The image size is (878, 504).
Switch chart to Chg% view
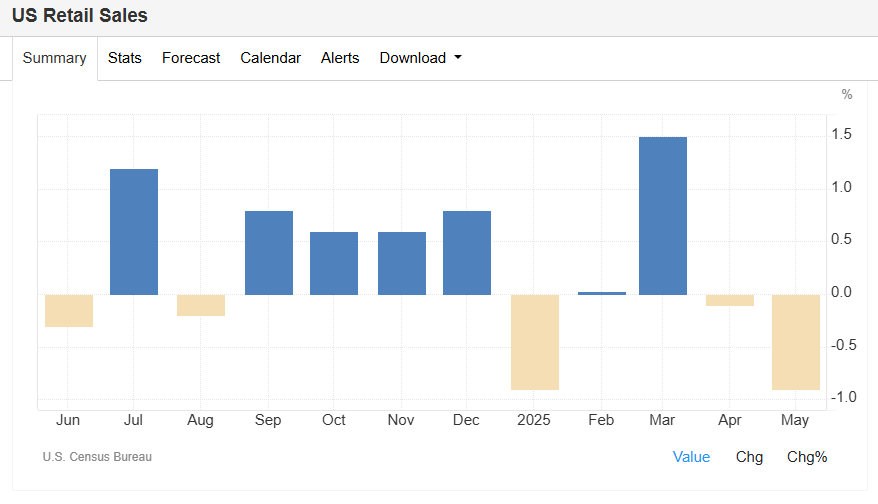807,457
